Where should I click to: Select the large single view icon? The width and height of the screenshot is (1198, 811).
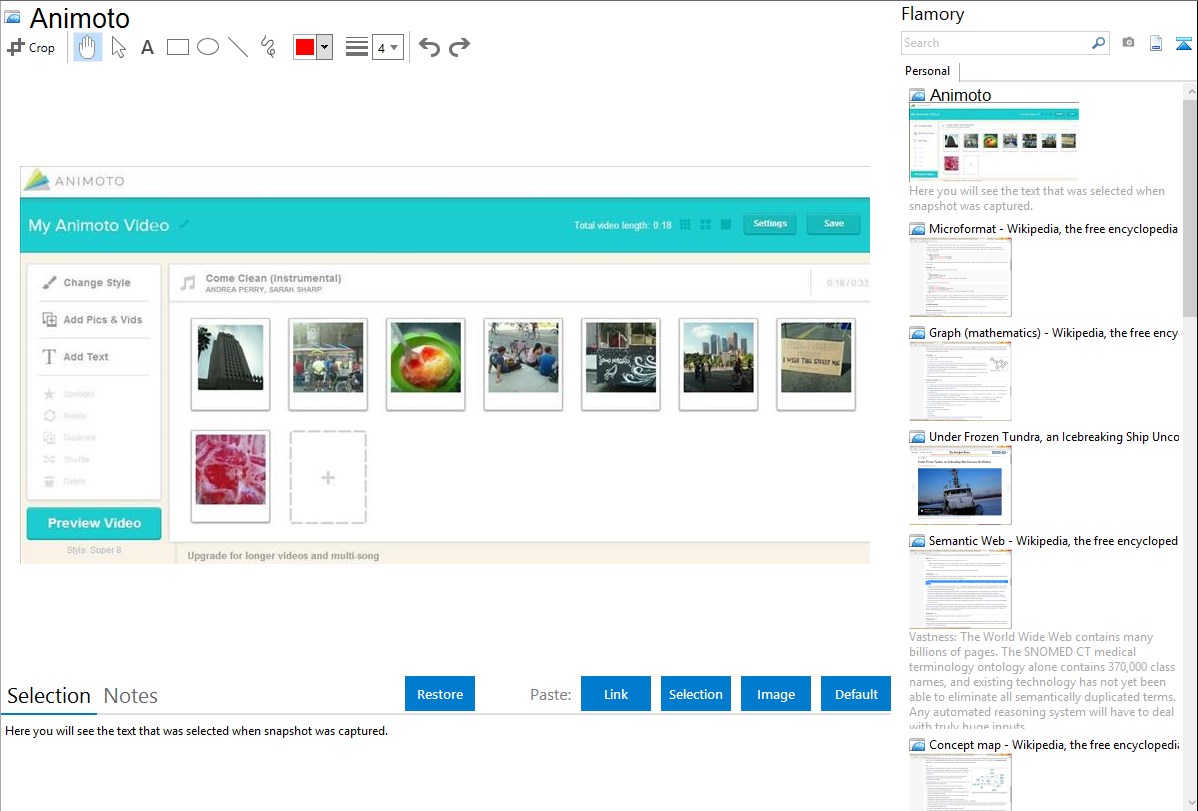tap(726, 225)
